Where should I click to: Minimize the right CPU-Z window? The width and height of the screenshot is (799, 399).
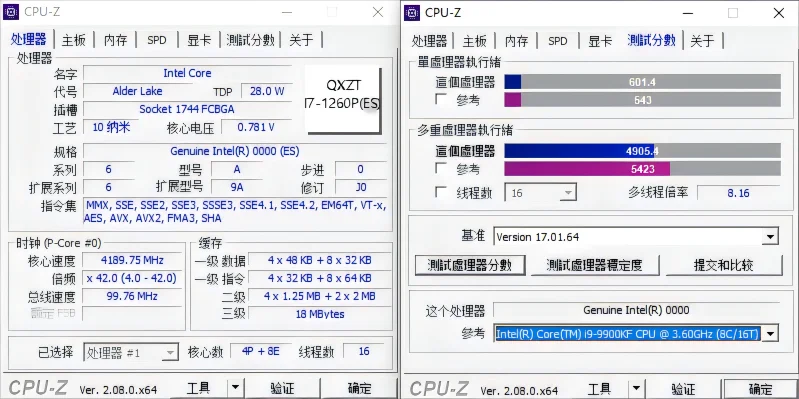687,13
